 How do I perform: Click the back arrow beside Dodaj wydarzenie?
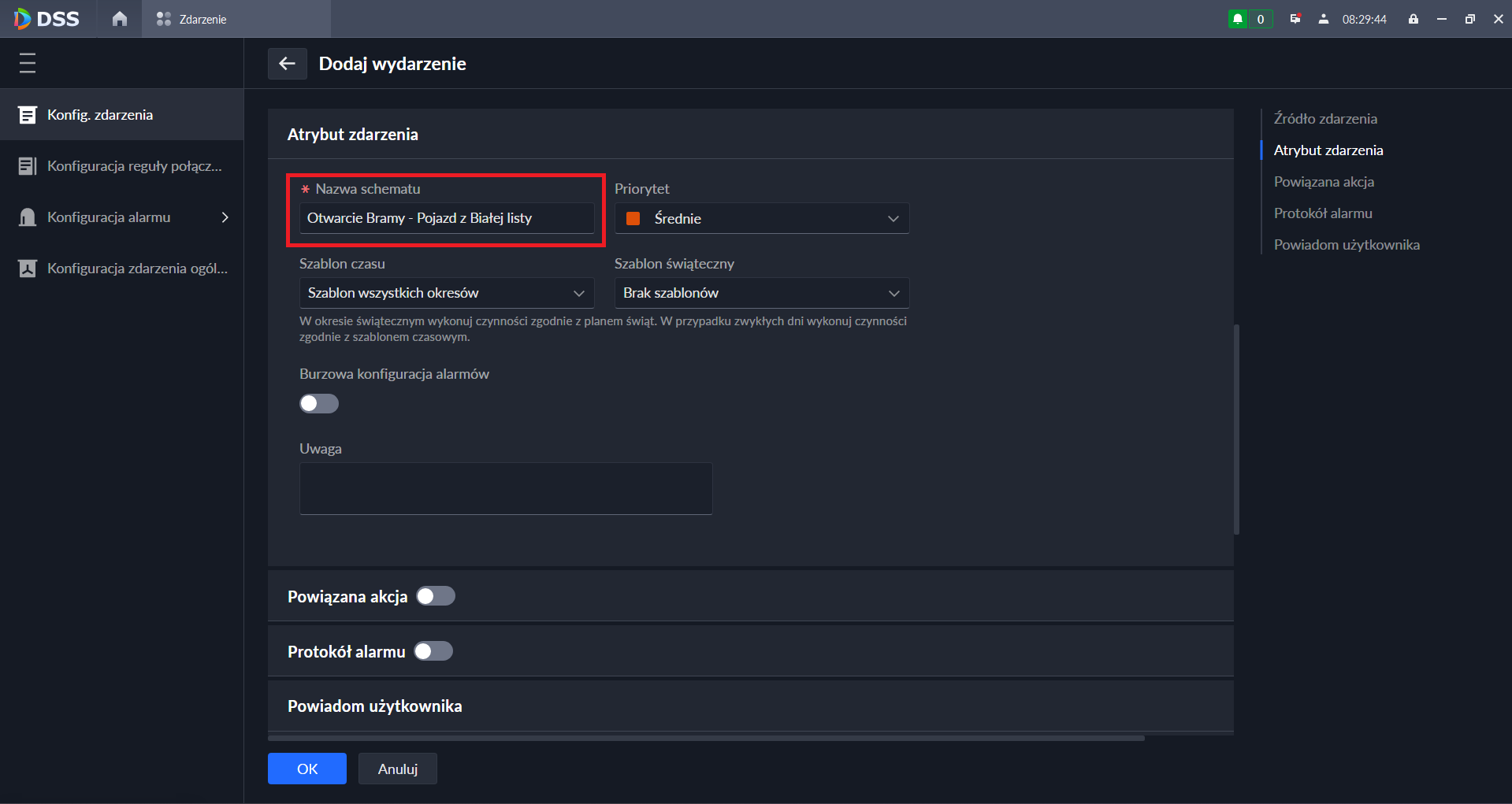point(287,64)
